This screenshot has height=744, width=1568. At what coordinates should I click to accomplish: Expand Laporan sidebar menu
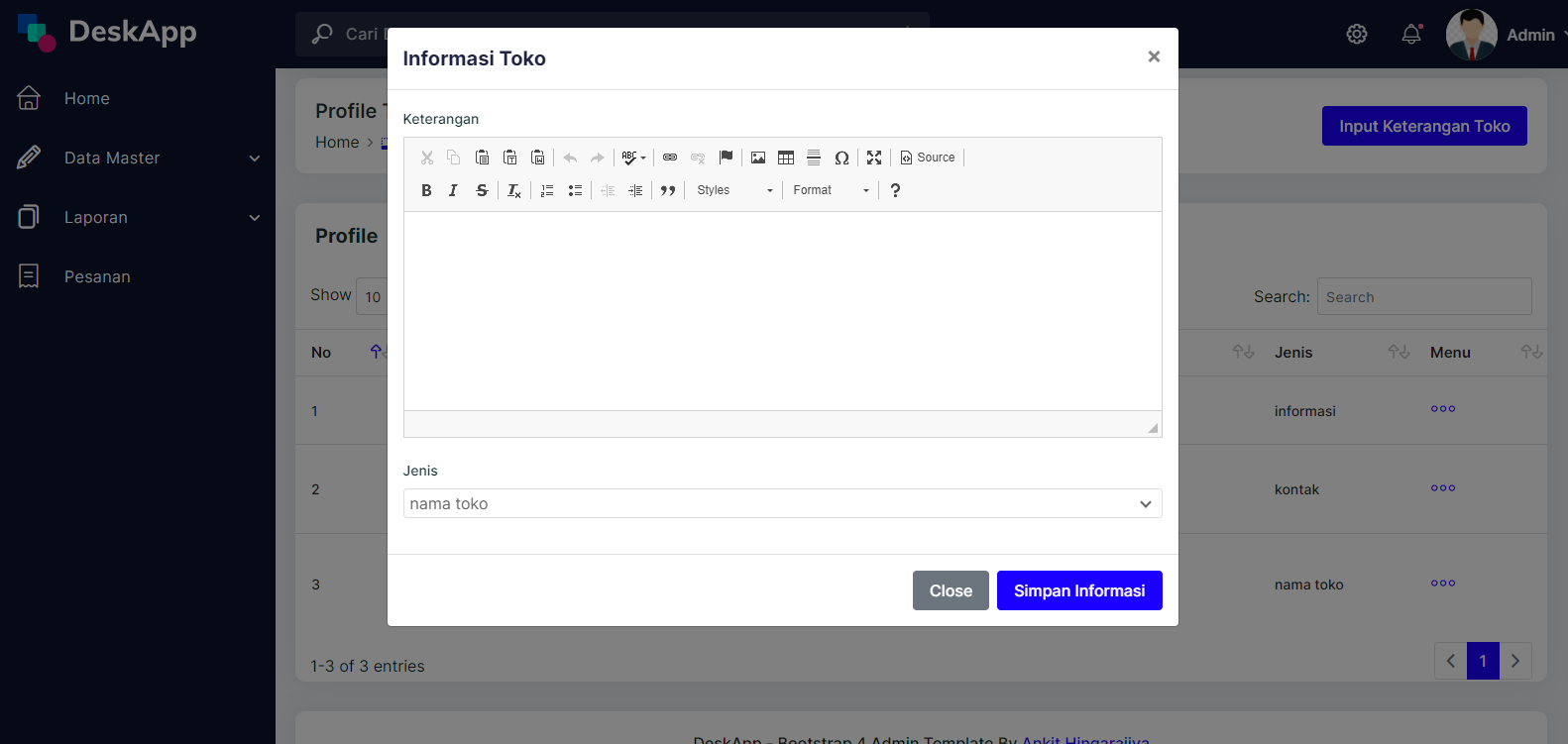coord(138,217)
